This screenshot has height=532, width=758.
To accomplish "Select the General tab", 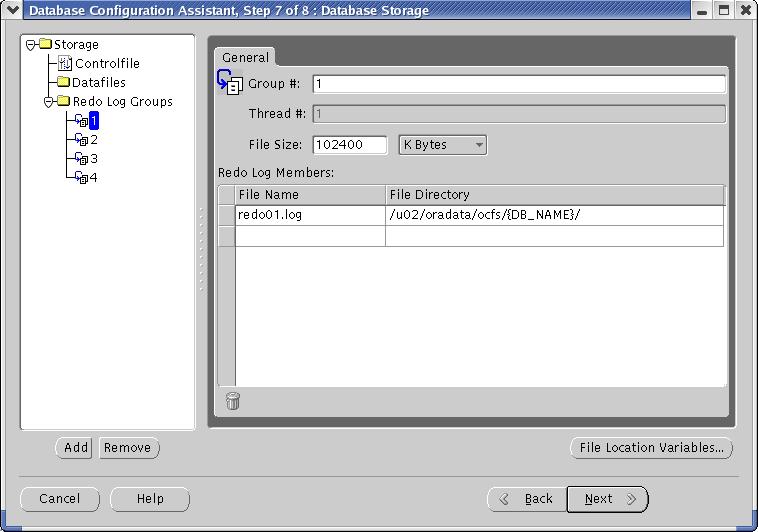I will [243, 57].
